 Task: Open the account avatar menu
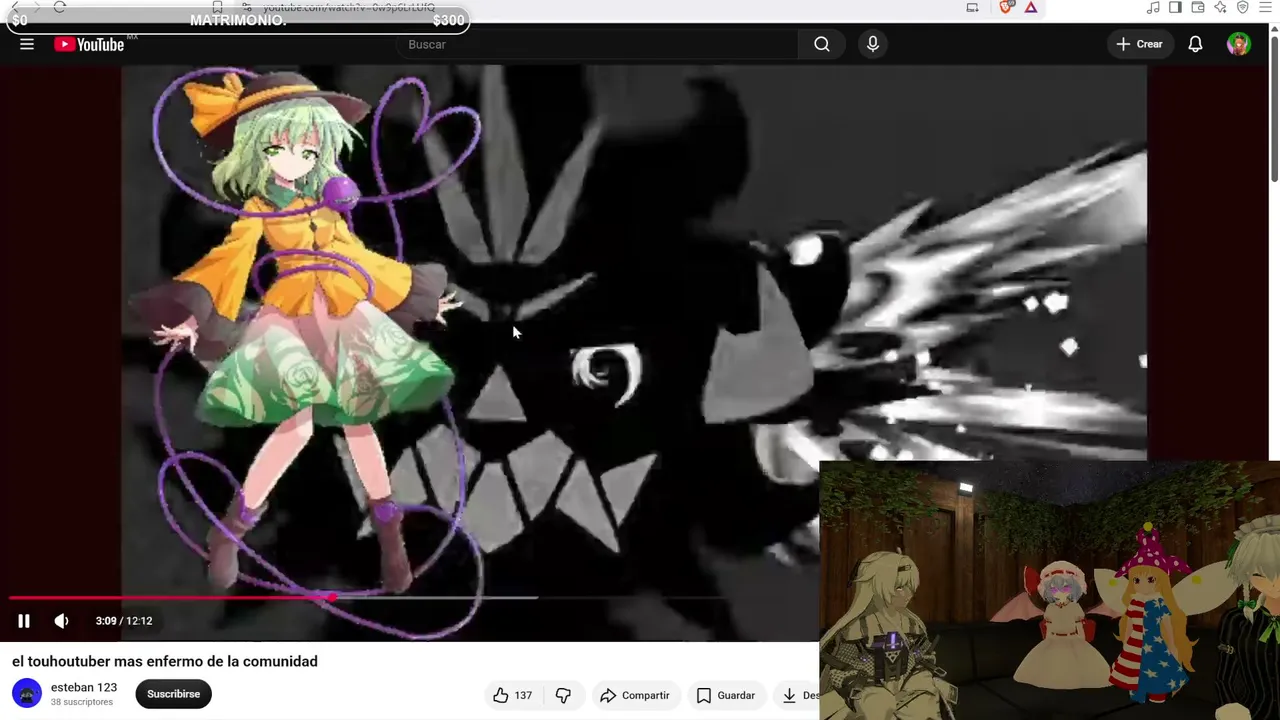pos(1239,44)
